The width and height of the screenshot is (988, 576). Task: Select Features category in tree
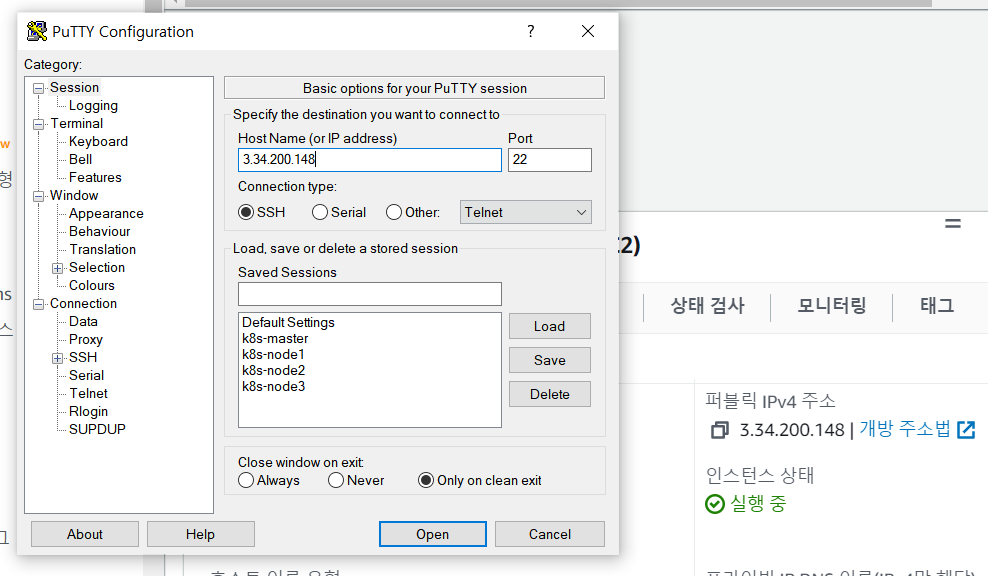point(95,177)
